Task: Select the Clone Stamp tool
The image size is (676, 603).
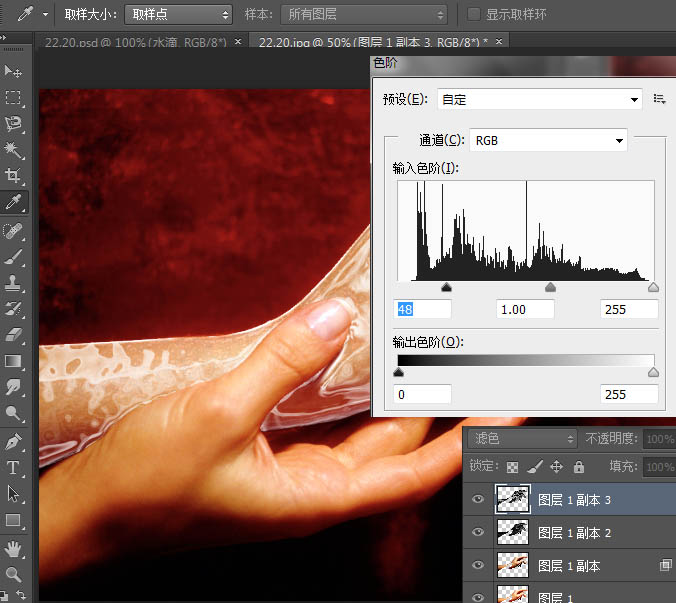Action: tap(13, 283)
